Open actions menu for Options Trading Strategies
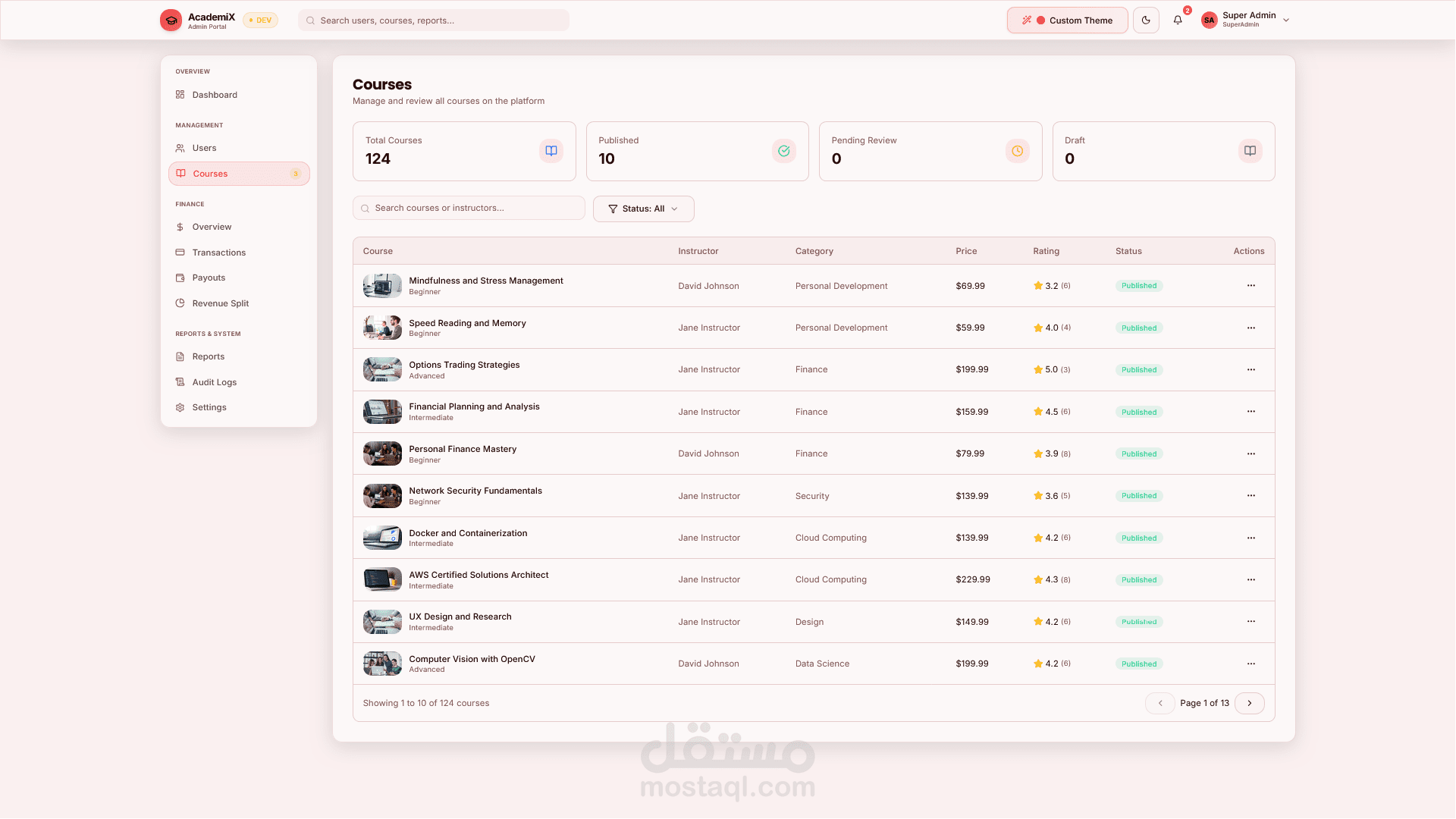1456x819 pixels. [x=1250, y=370]
